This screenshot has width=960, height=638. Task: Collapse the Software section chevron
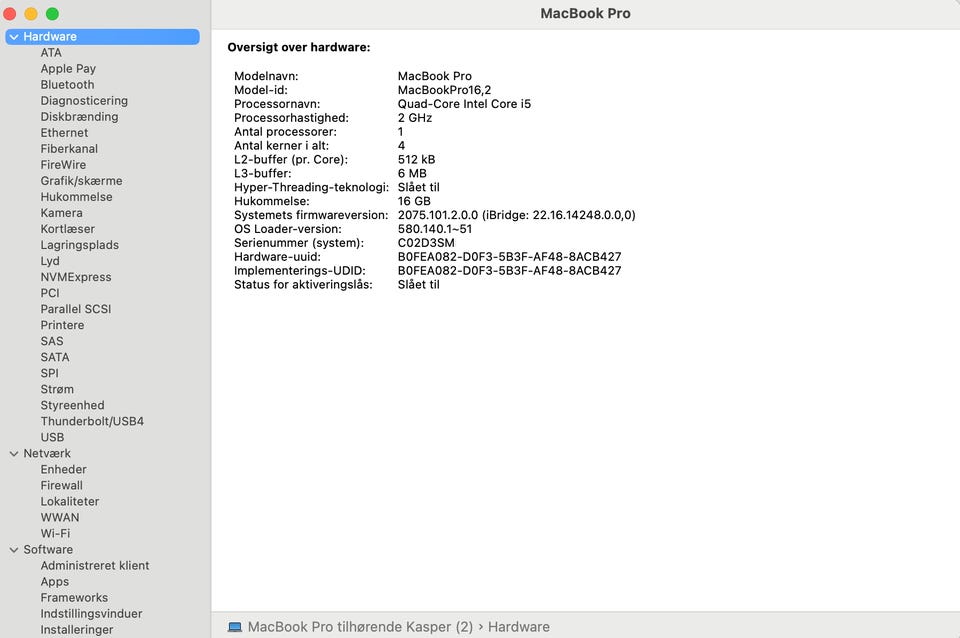point(13,550)
